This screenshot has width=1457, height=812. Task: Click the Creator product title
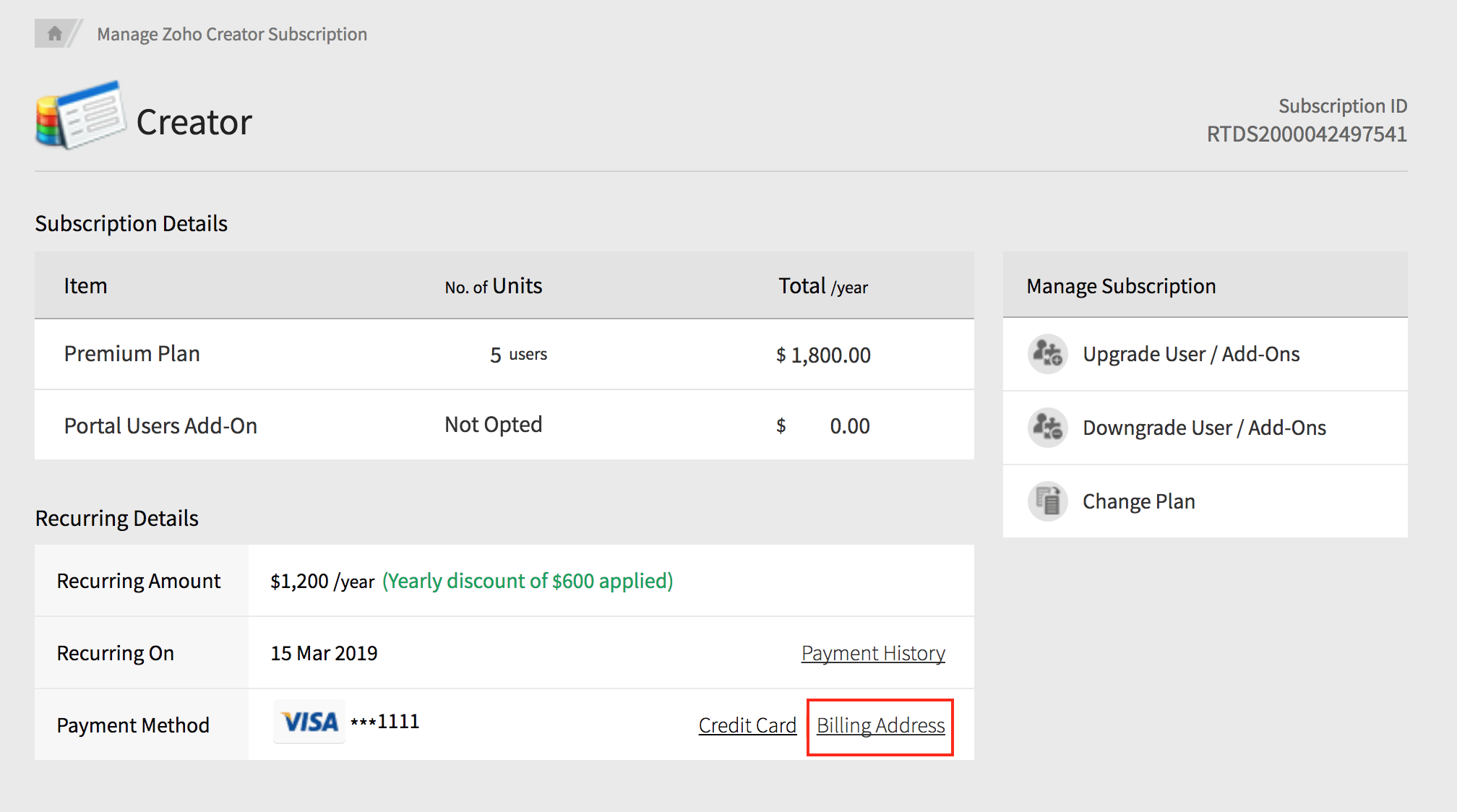(194, 122)
